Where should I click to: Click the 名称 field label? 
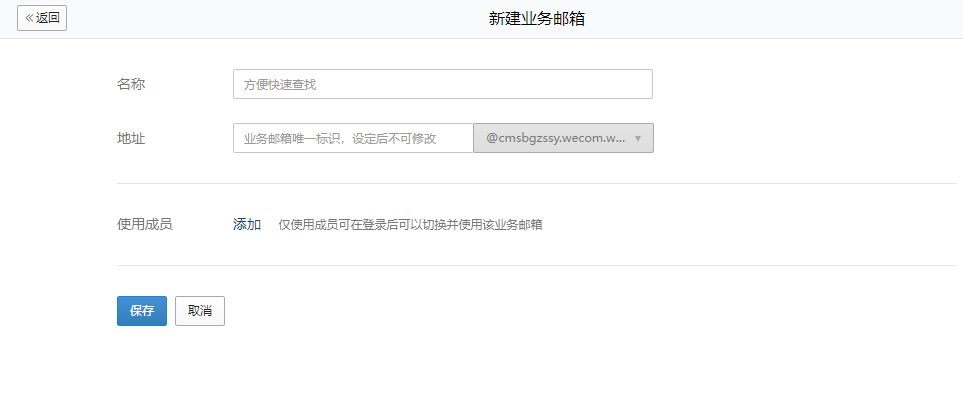pyautogui.click(x=131, y=84)
